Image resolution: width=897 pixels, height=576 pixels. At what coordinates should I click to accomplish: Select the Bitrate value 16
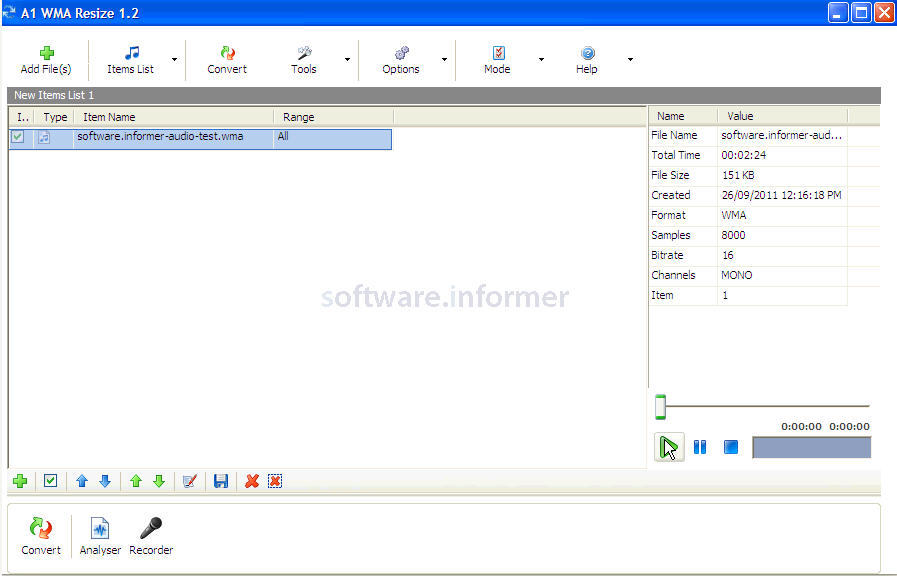(x=728, y=255)
